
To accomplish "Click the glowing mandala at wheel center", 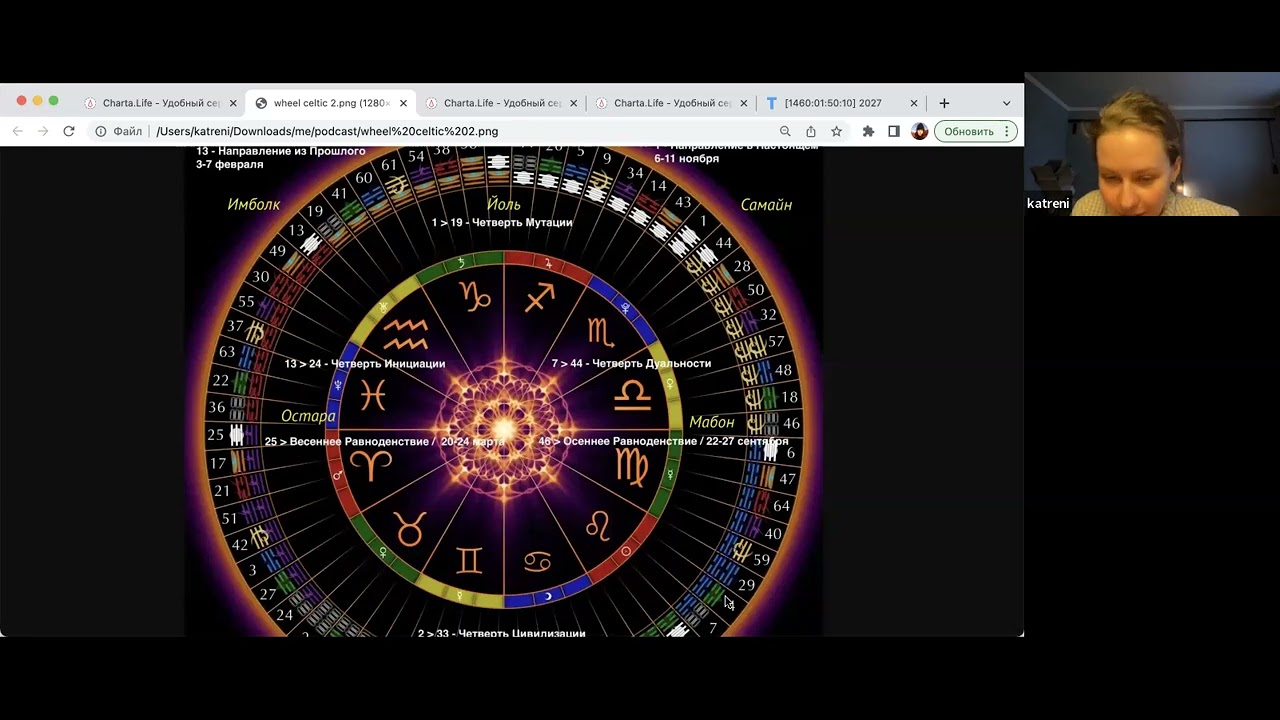I will click(504, 430).
